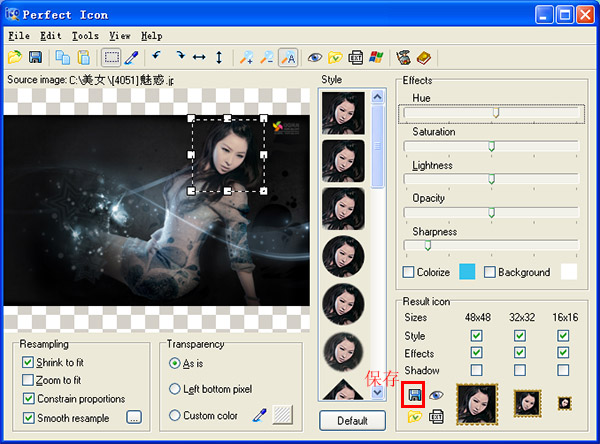Click toolbar EXT file type icon
600x444 pixels.
(356, 57)
